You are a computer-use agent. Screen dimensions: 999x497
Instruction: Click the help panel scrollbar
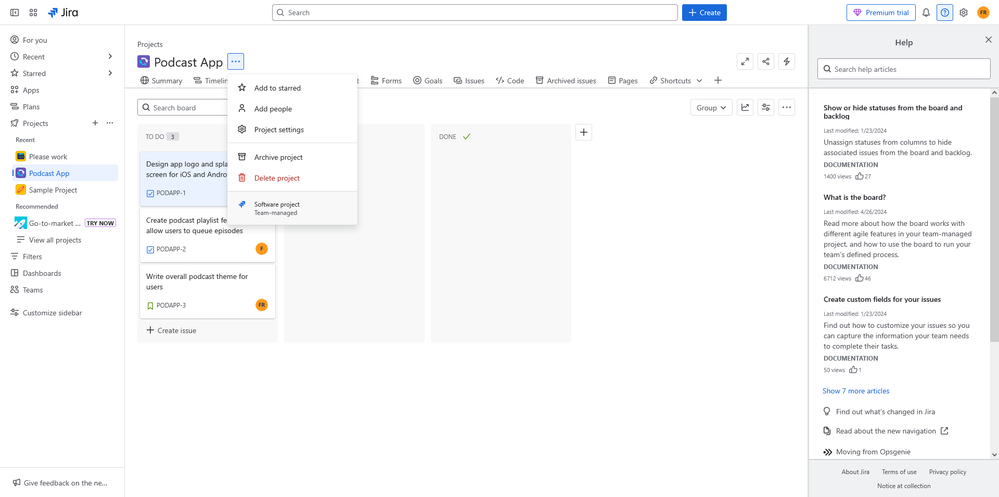pos(994,250)
